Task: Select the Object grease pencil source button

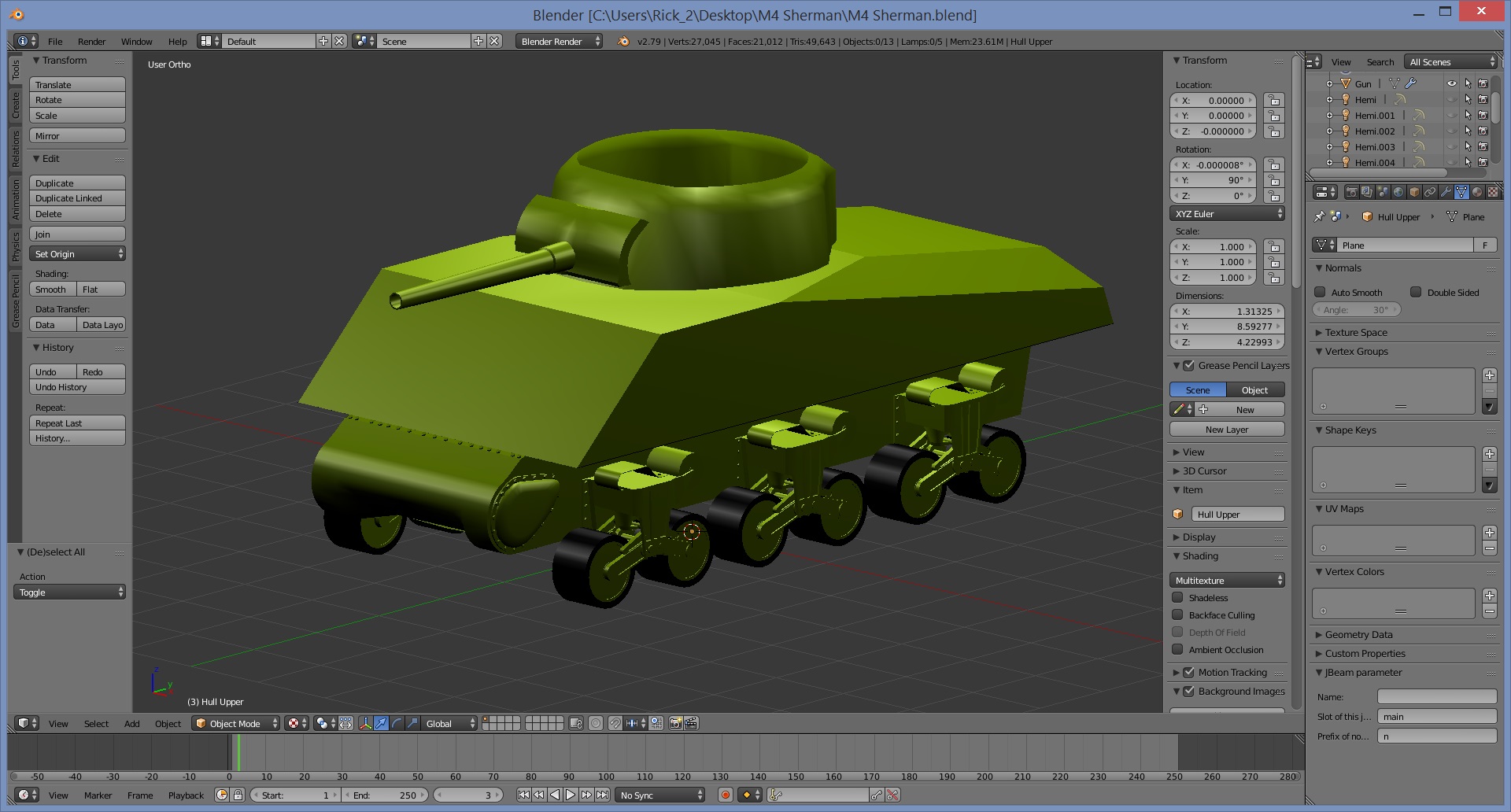Action: (x=1255, y=389)
